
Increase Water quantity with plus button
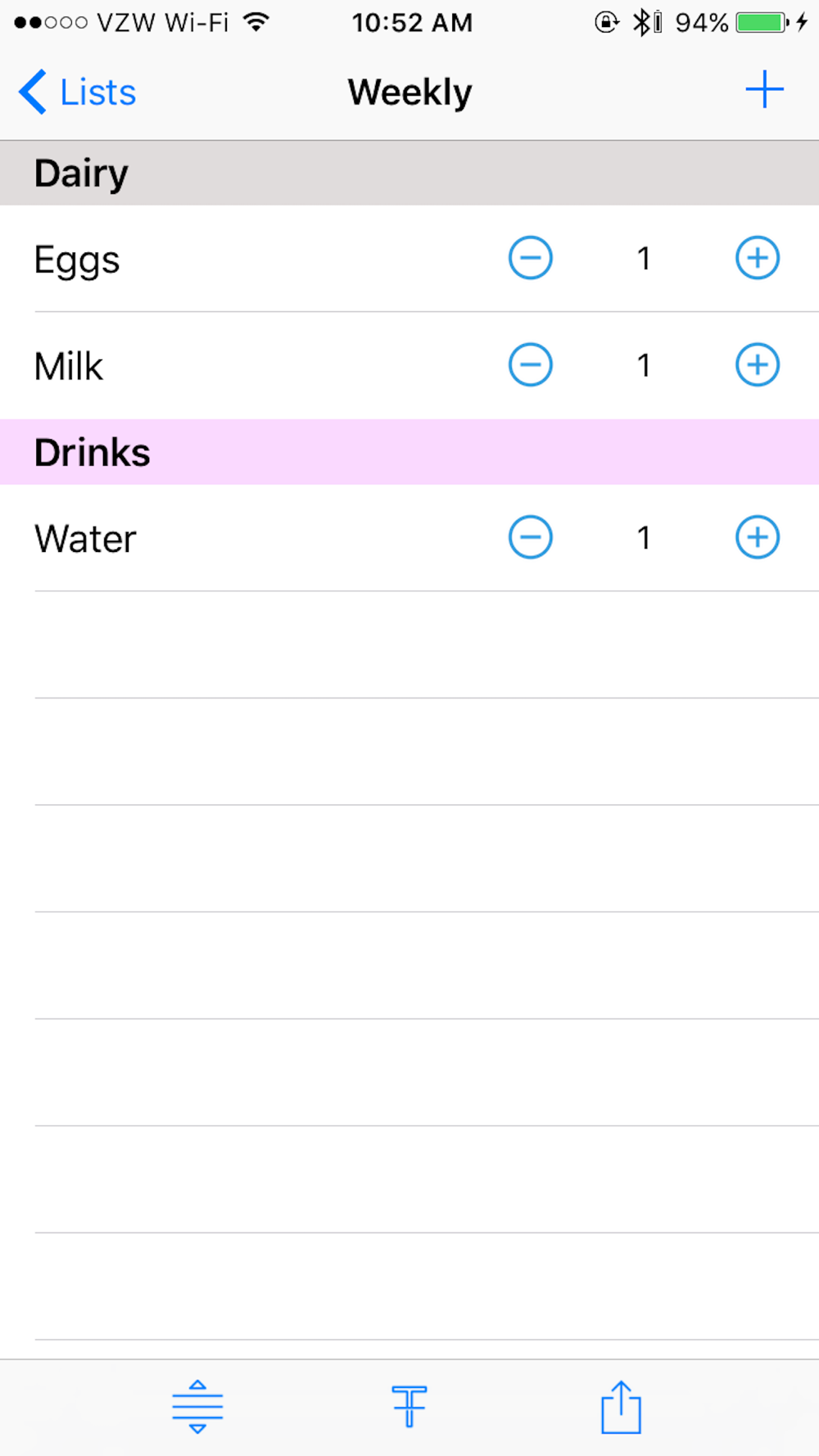757,537
